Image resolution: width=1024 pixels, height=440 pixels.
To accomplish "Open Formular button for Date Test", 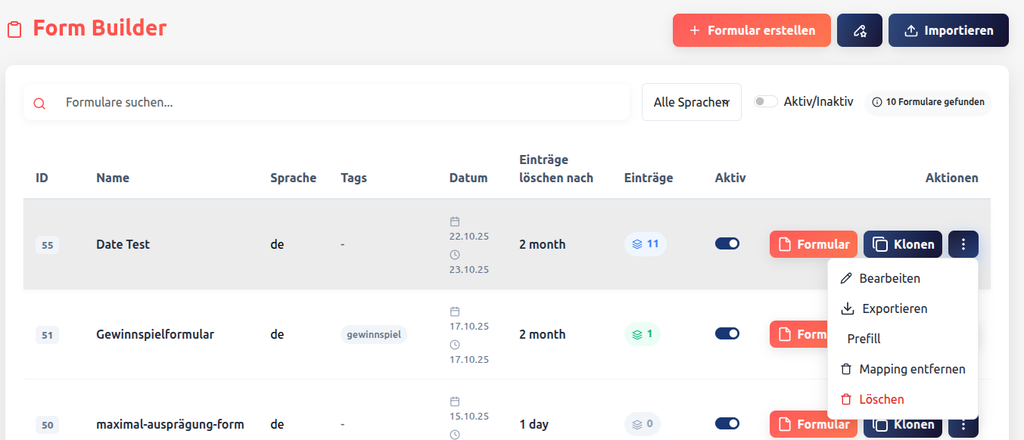I will point(813,244).
